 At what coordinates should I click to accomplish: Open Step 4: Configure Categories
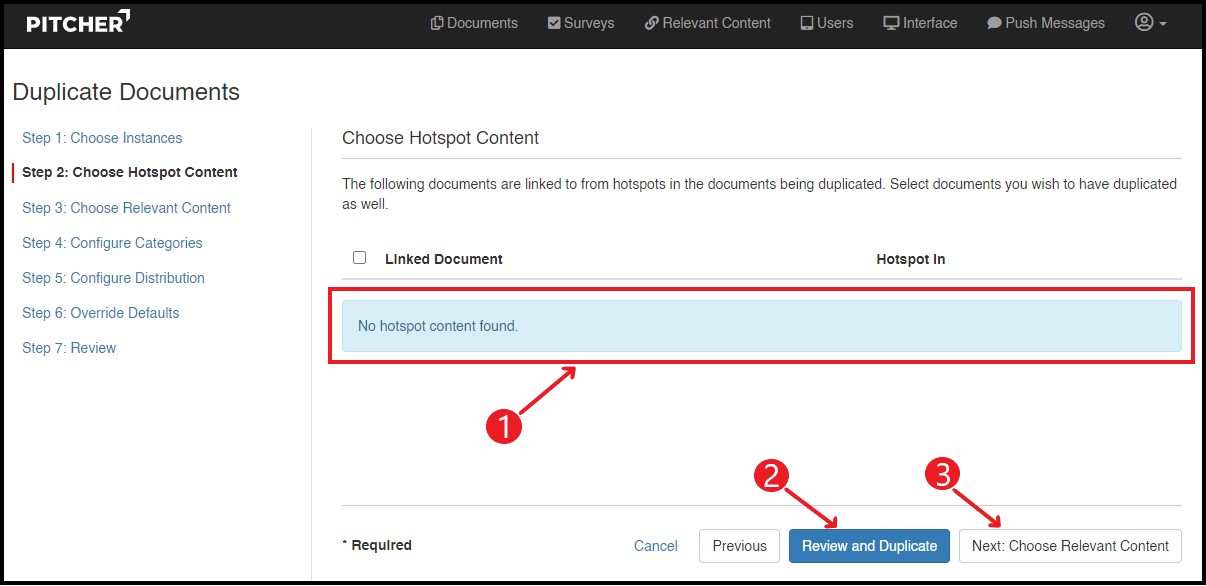112,243
